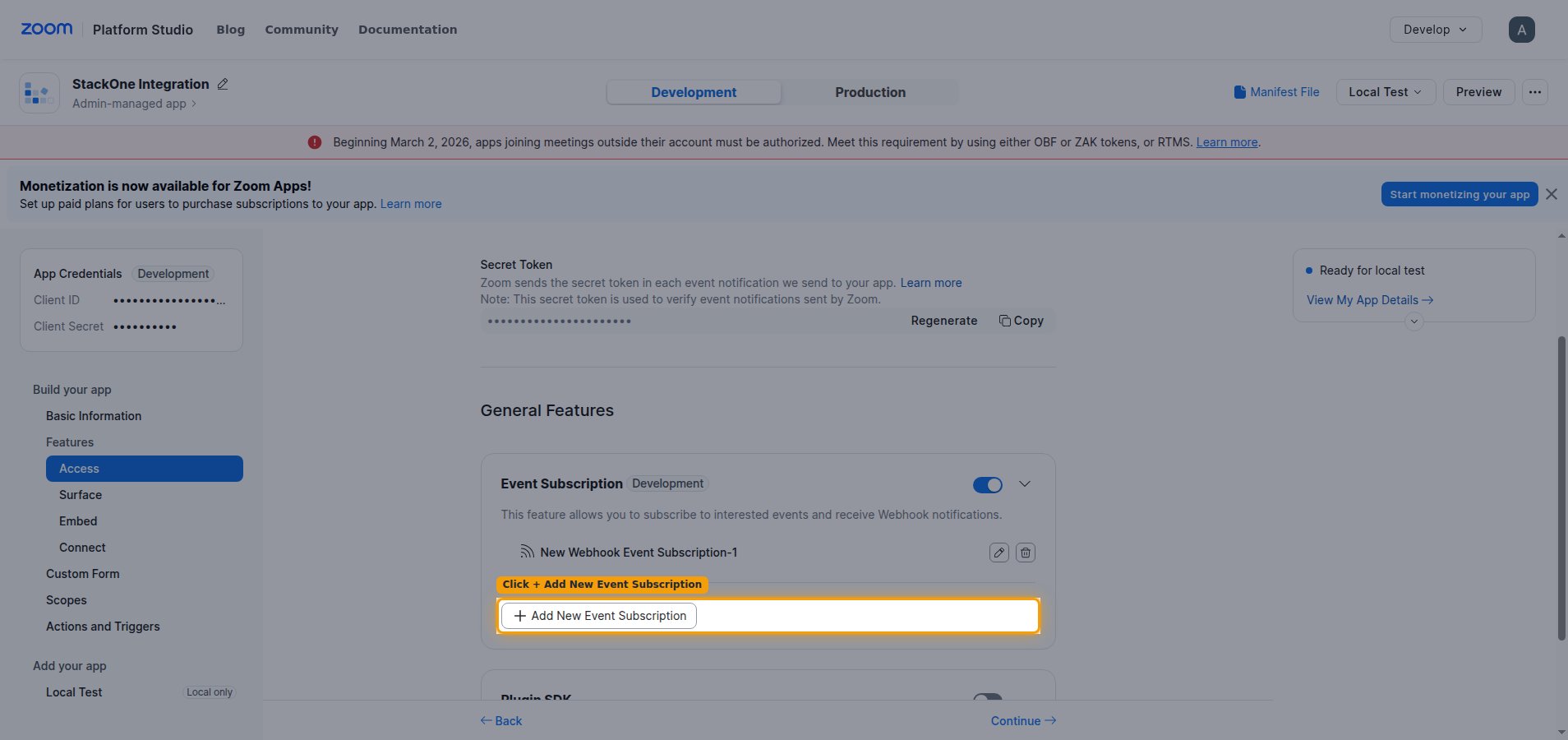
Task: Click the Platform Studio title
Action: pos(143,30)
